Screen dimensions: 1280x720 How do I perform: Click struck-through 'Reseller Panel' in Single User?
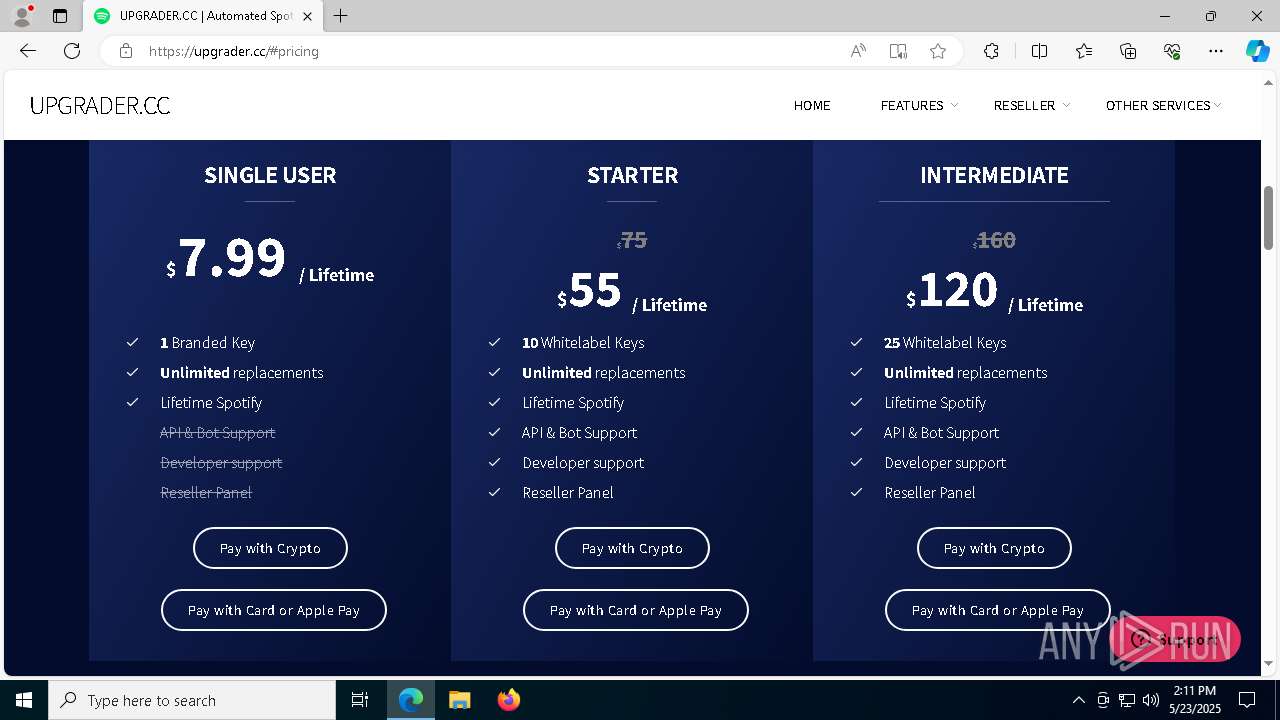point(206,492)
